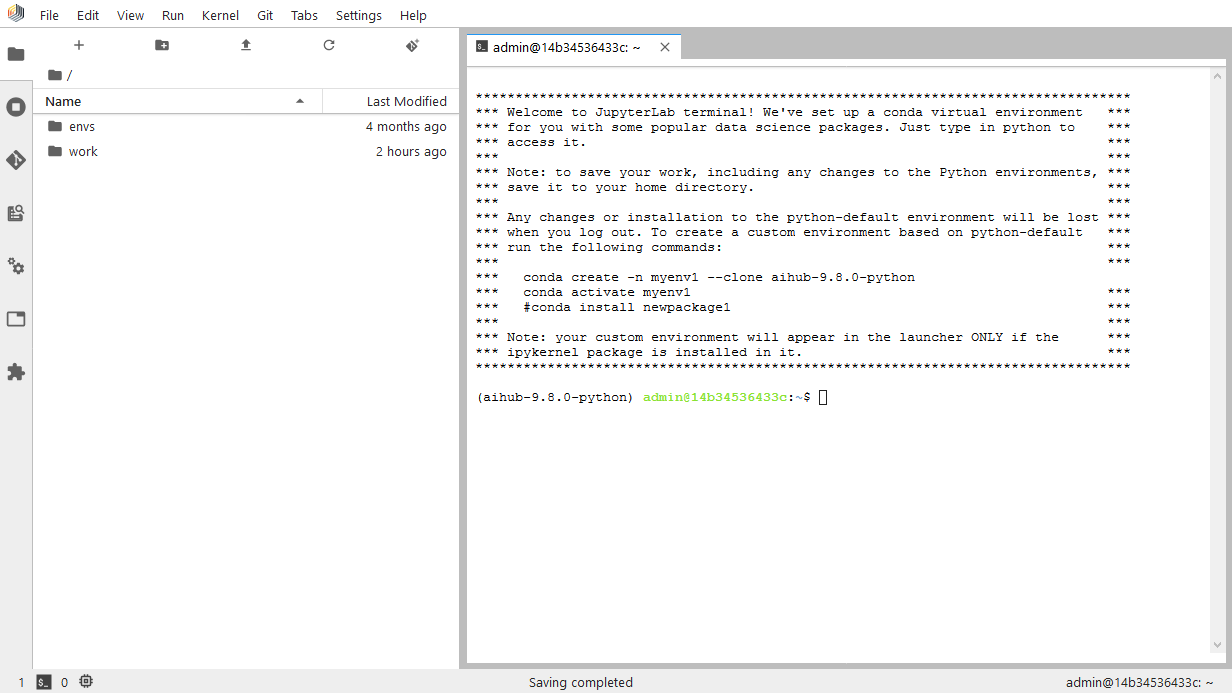Open a new Launcher with the plus icon

coord(78,45)
